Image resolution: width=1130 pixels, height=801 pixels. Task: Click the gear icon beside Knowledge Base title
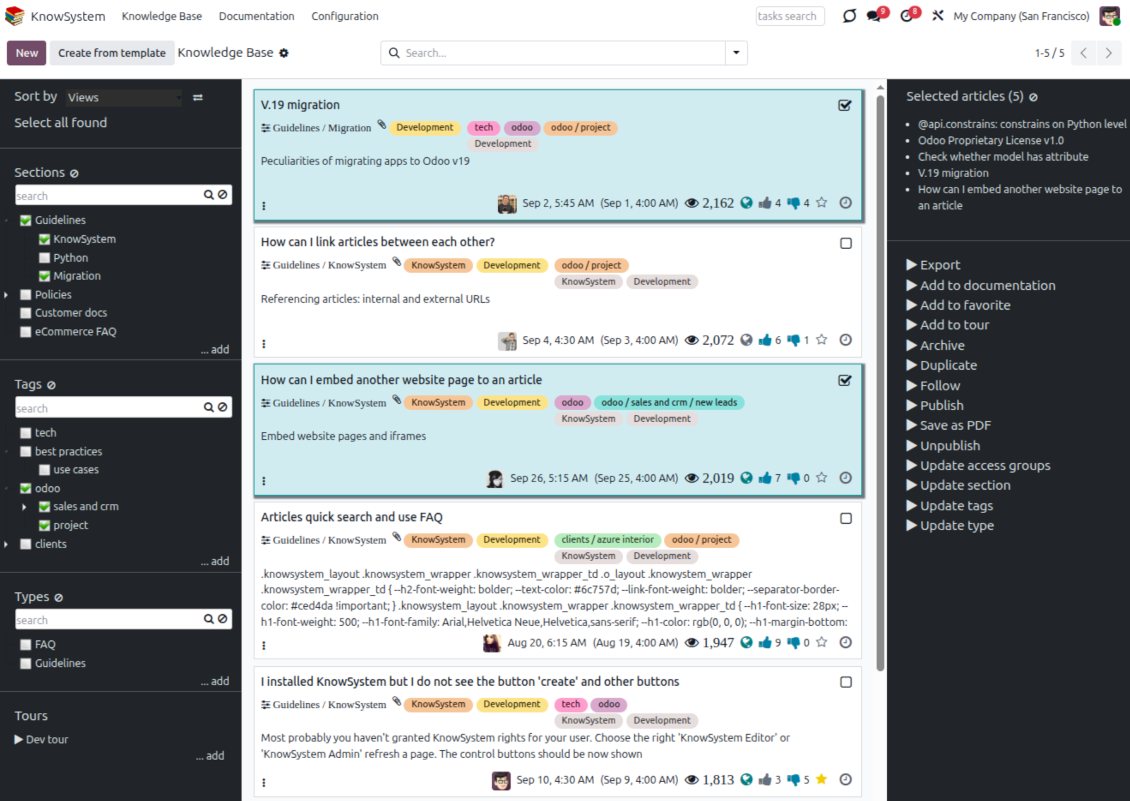284,53
